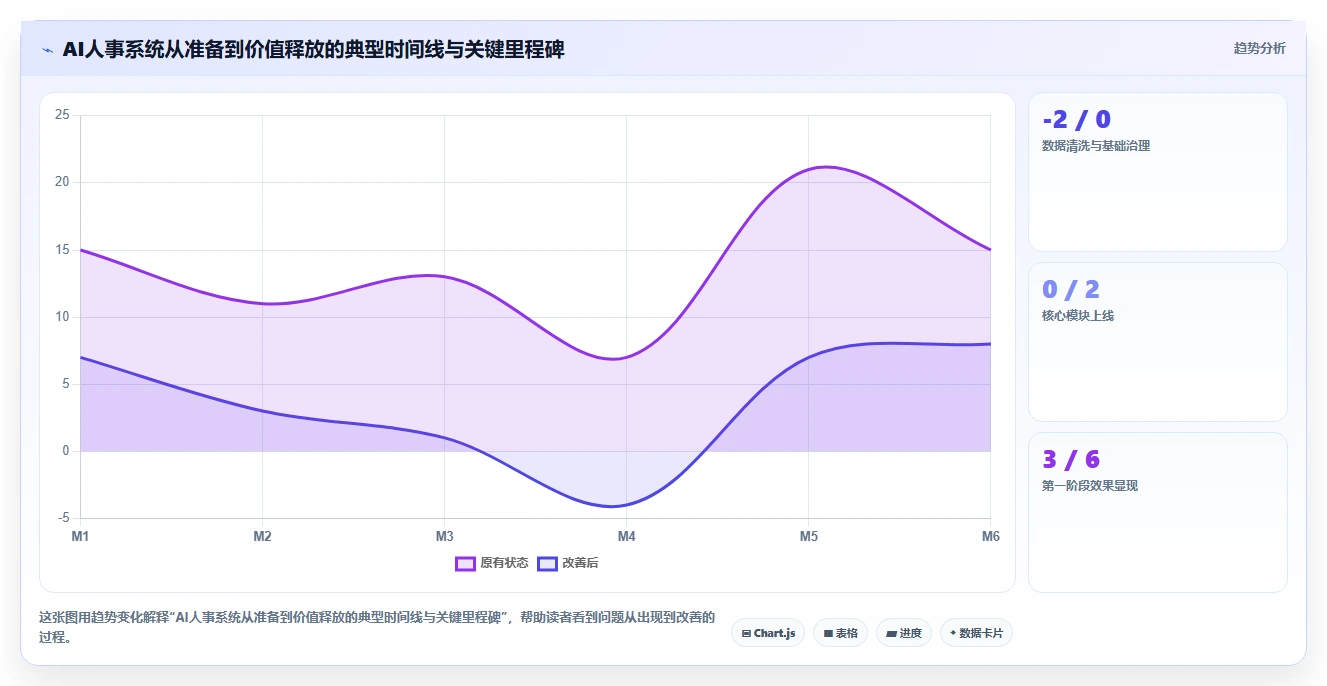
Task: Click the M3 axis label
Action: click(444, 536)
